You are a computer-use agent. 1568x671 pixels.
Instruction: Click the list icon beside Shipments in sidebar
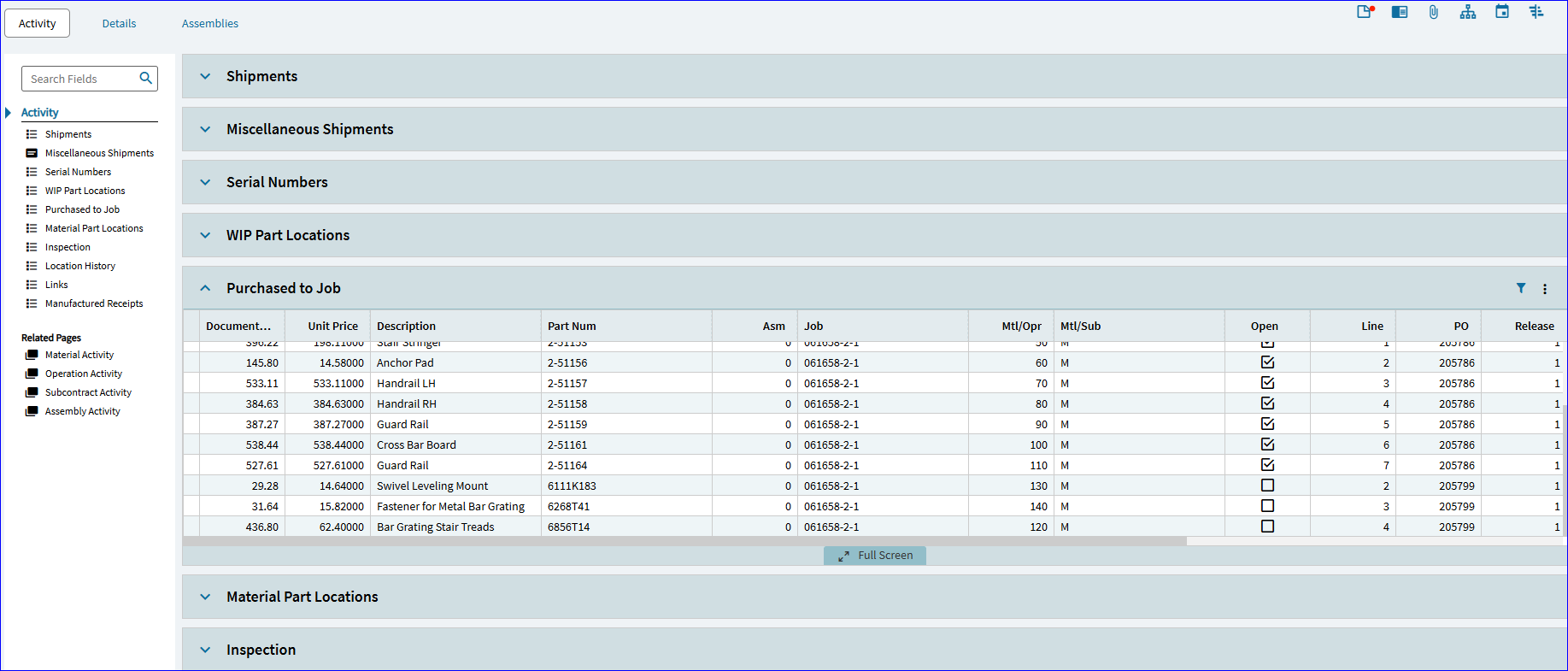32,134
